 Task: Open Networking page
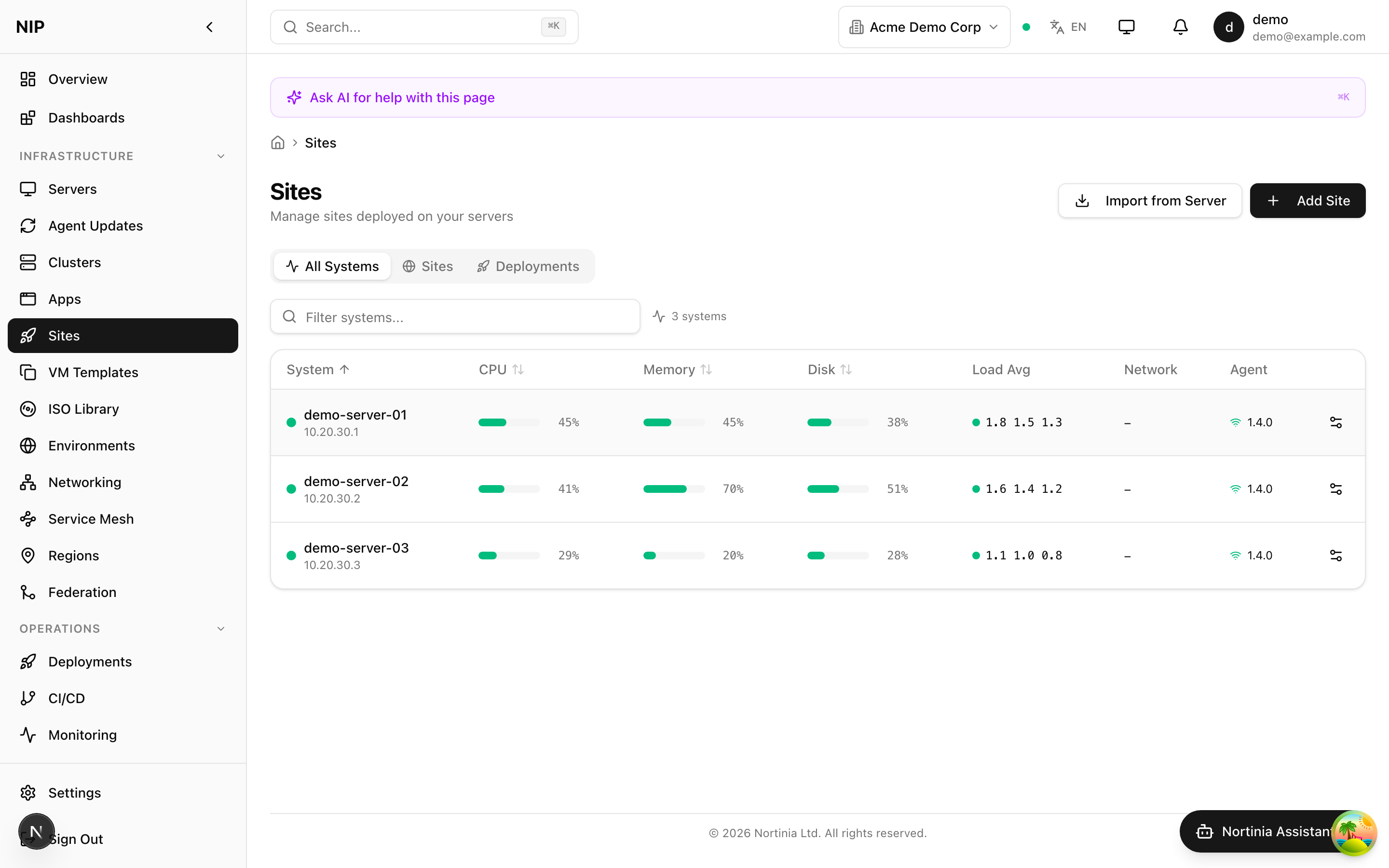click(x=123, y=482)
